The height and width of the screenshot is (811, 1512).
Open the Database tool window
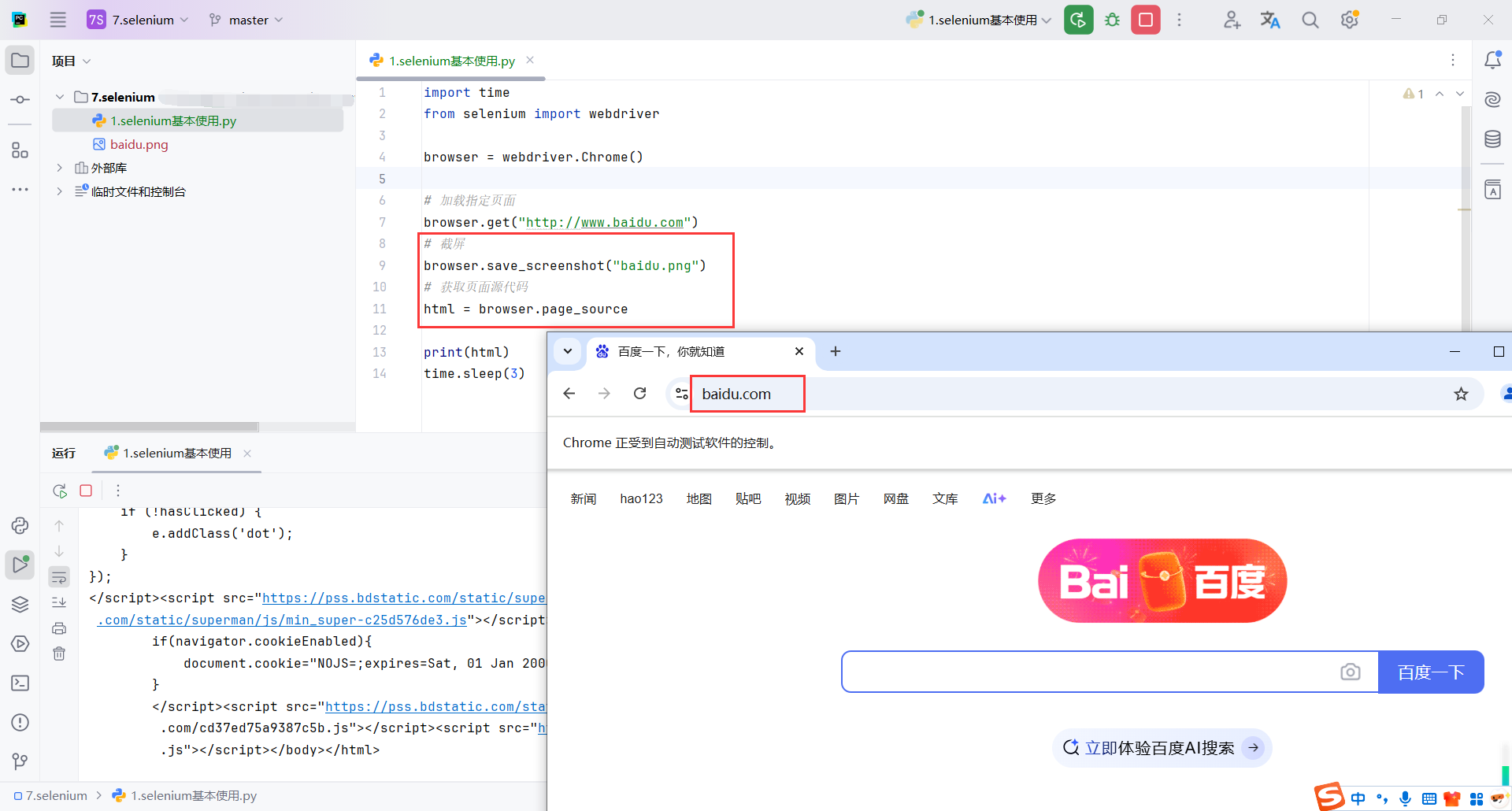tap(1492, 139)
